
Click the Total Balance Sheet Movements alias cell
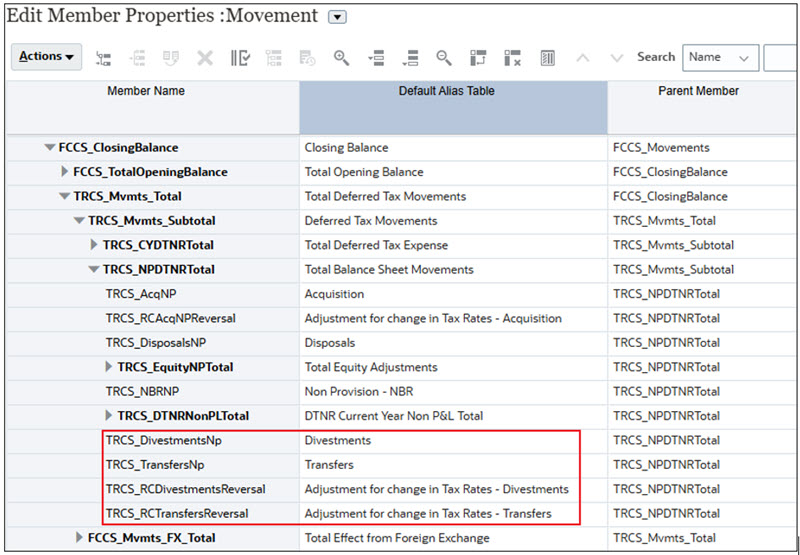[x=454, y=269]
